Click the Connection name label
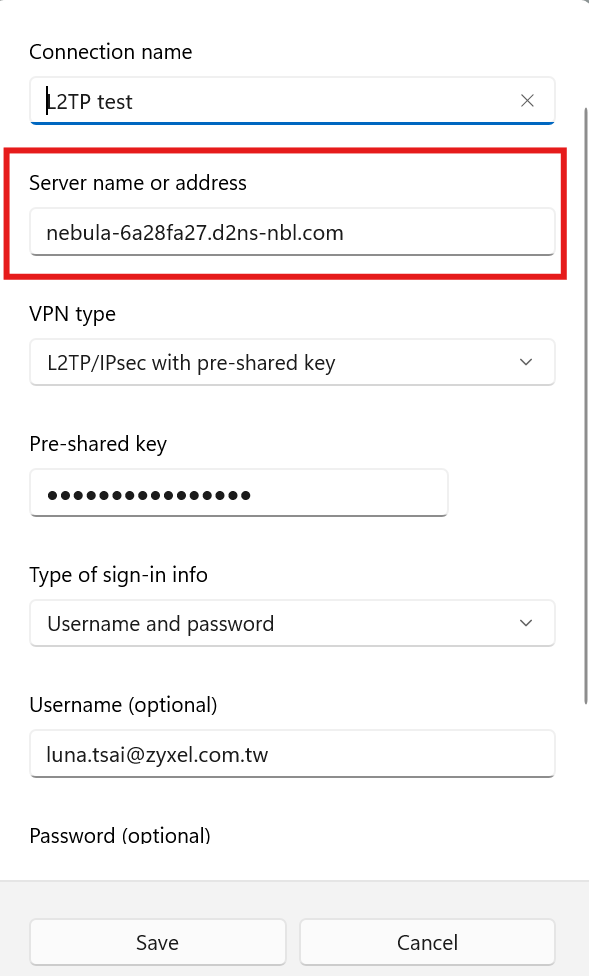This screenshot has height=976, width=589. tap(111, 52)
